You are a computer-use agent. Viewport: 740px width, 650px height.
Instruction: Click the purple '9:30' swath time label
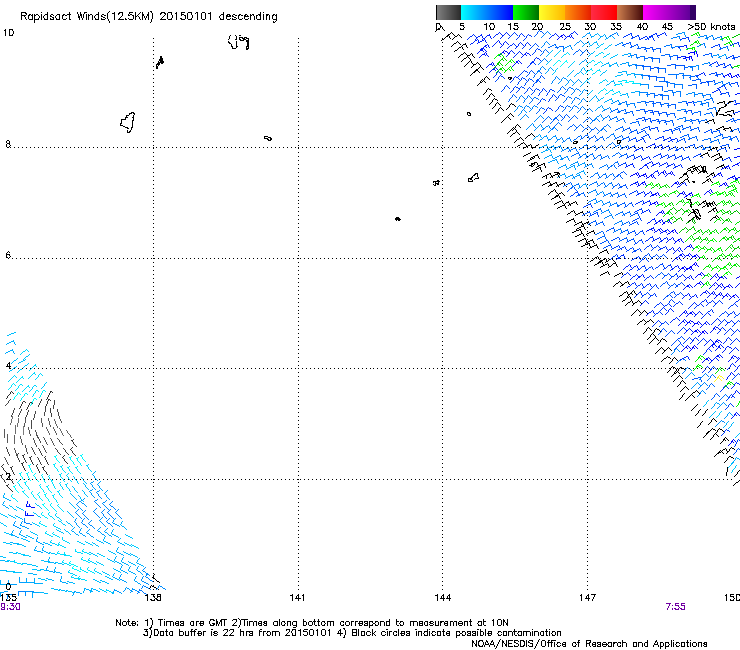tap(10, 607)
